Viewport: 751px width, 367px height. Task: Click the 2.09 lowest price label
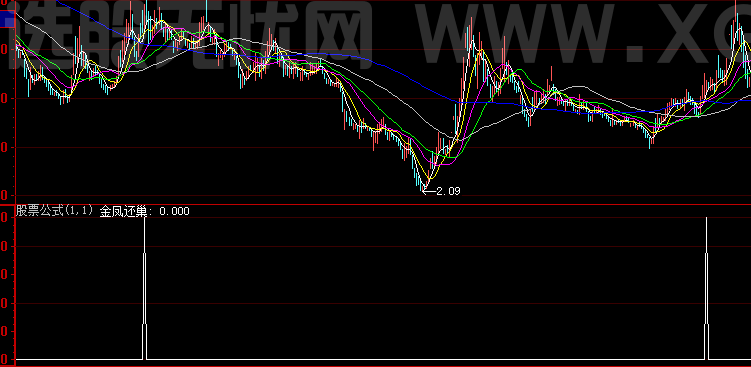point(448,191)
